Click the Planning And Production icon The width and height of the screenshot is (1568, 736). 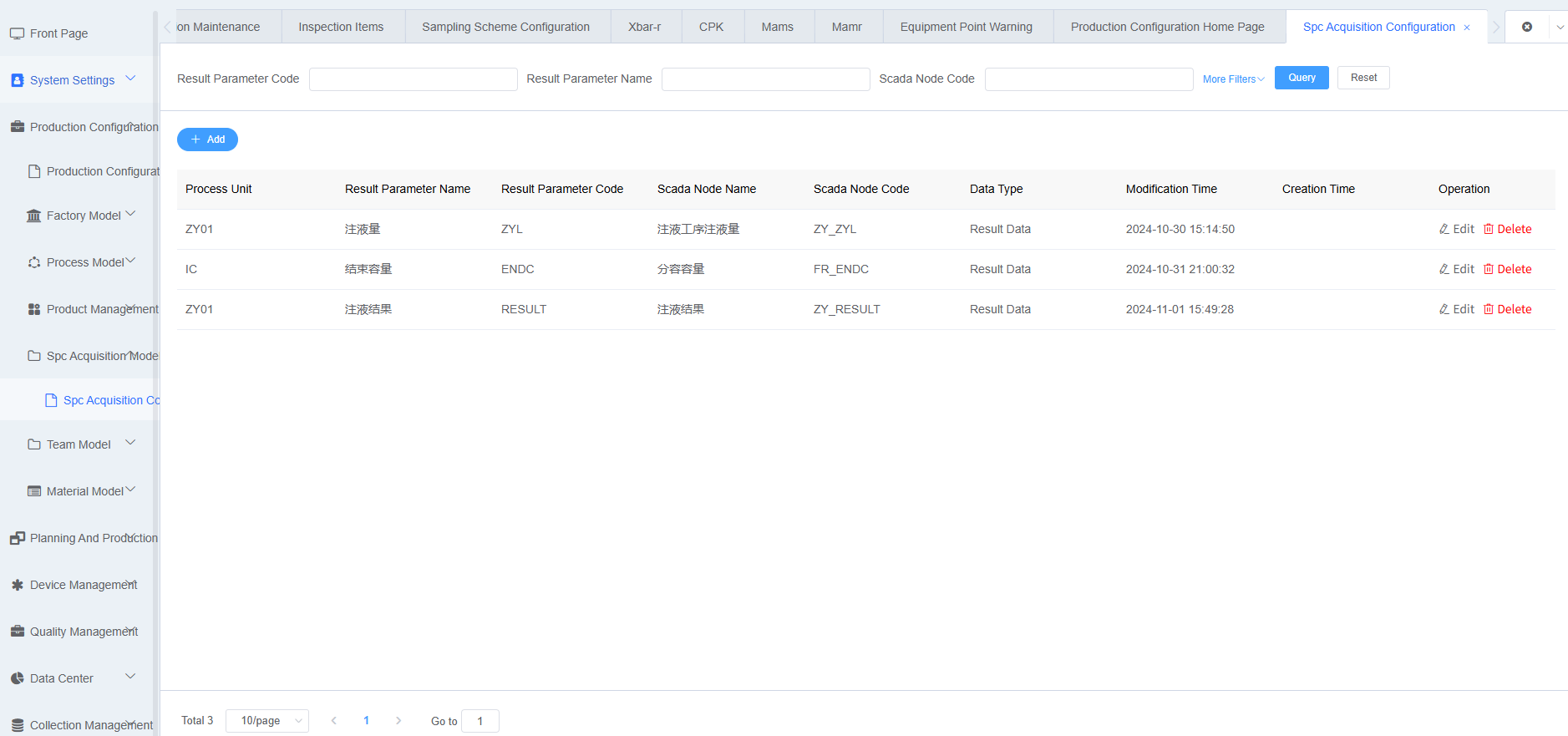(17, 538)
